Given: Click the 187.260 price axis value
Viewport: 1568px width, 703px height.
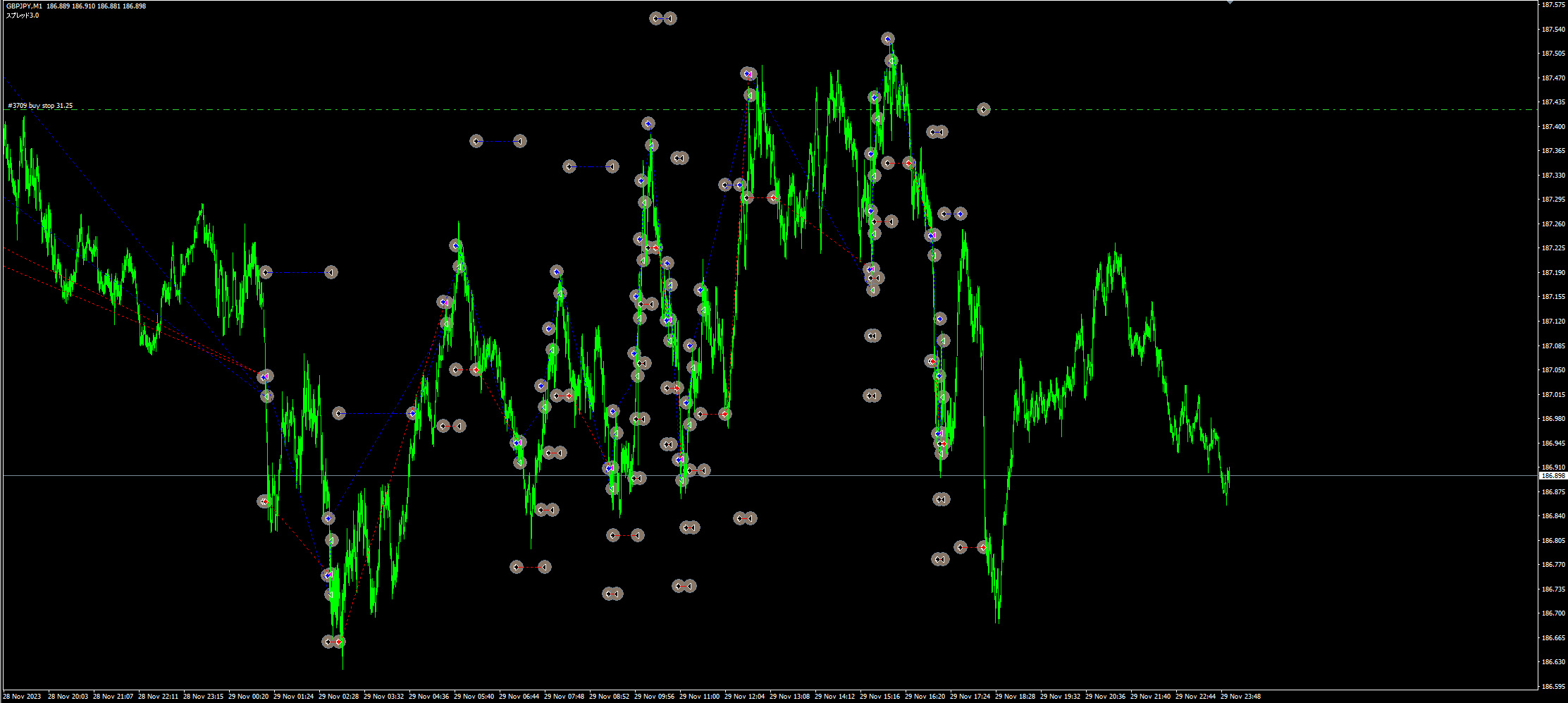Looking at the screenshot, I should [x=1552, y=224].
